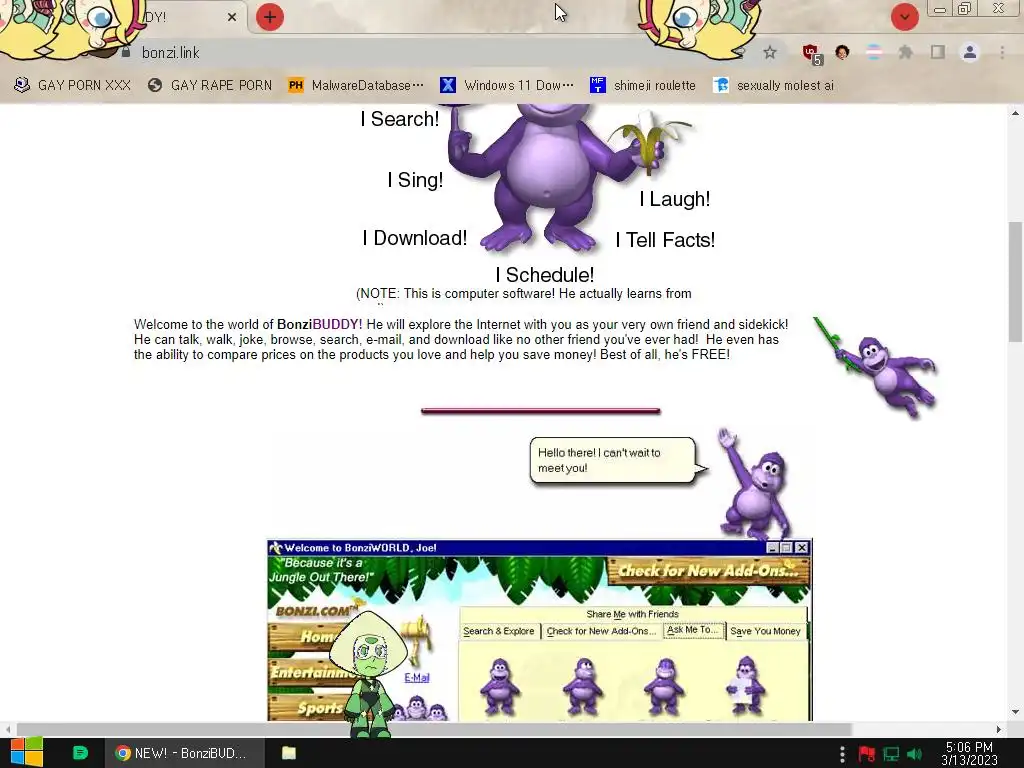Viewport: 1024px width, 768px height.
Task: Click the waving Bonzi monkey image
Action: click(755, 484)
